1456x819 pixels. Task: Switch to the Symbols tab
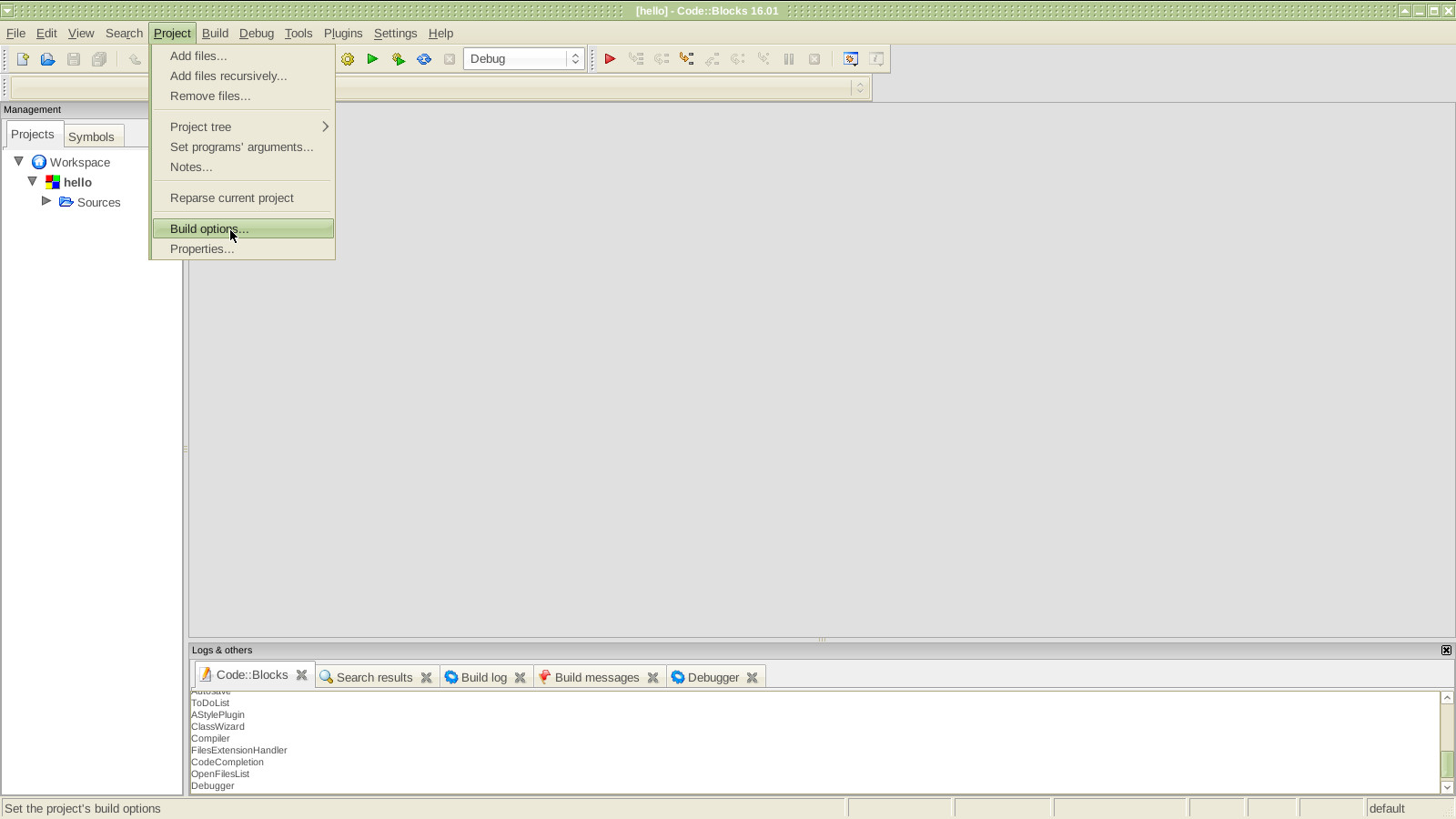click(91, 136)
